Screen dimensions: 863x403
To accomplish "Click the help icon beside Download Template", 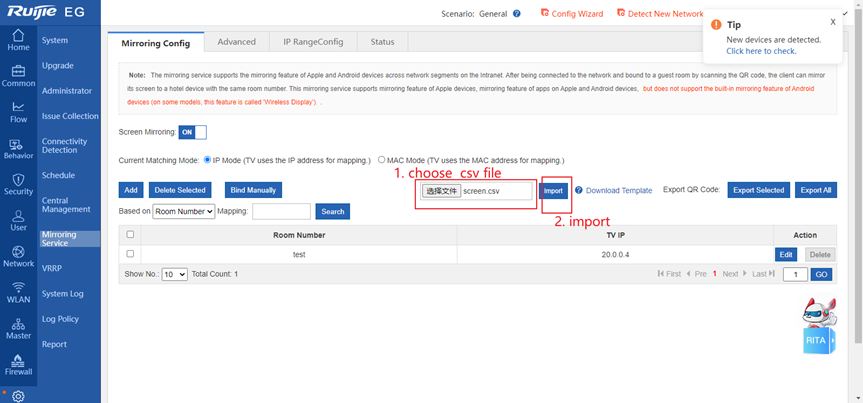I will (579, 190).
